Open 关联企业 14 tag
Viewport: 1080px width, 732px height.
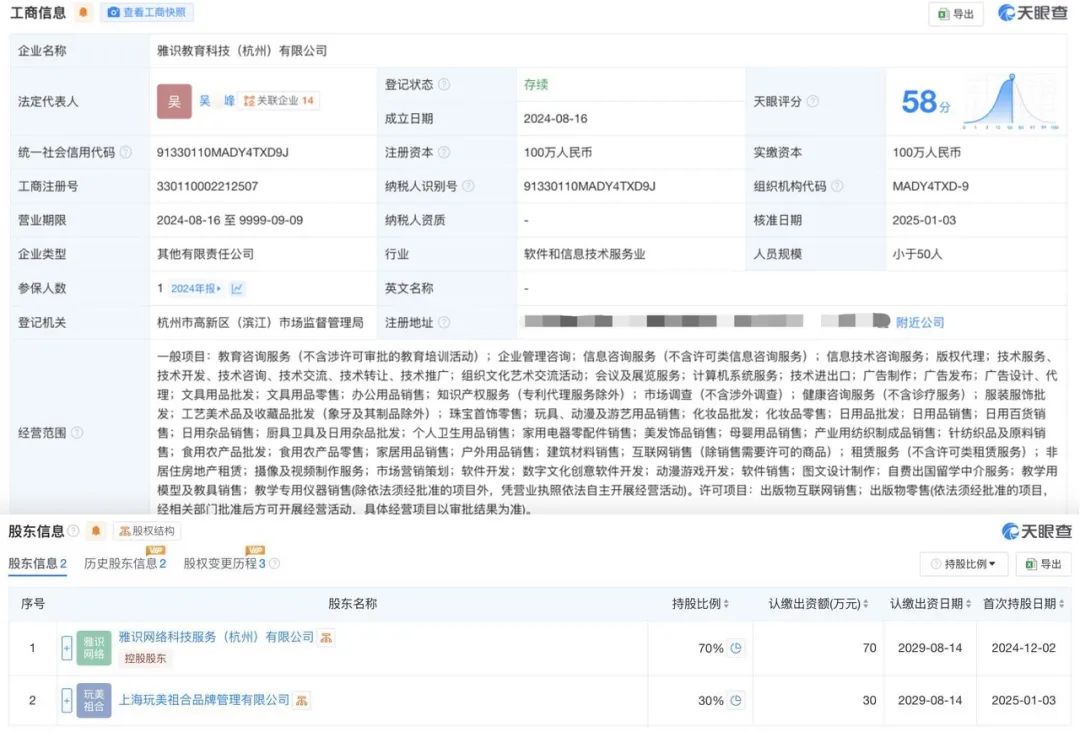278,101
